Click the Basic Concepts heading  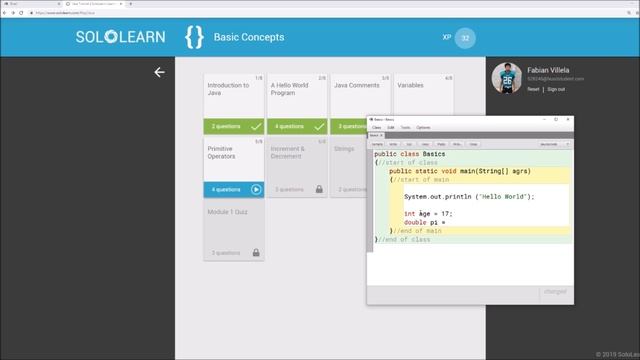tap(249, 37)
